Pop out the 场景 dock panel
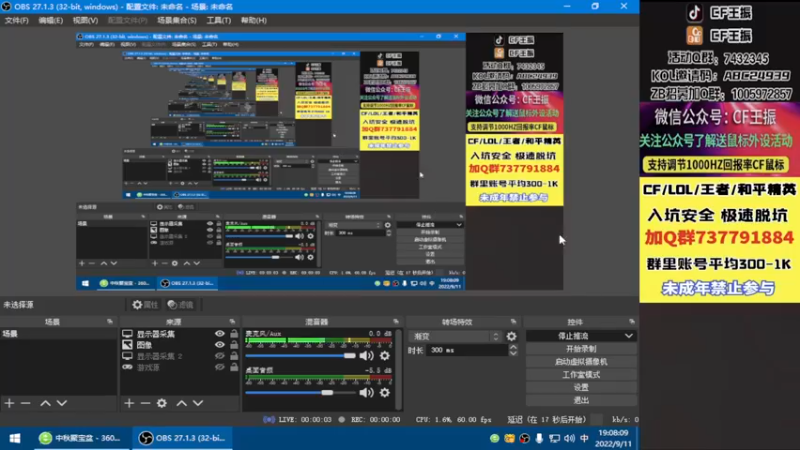 click(x=110, y=322)
